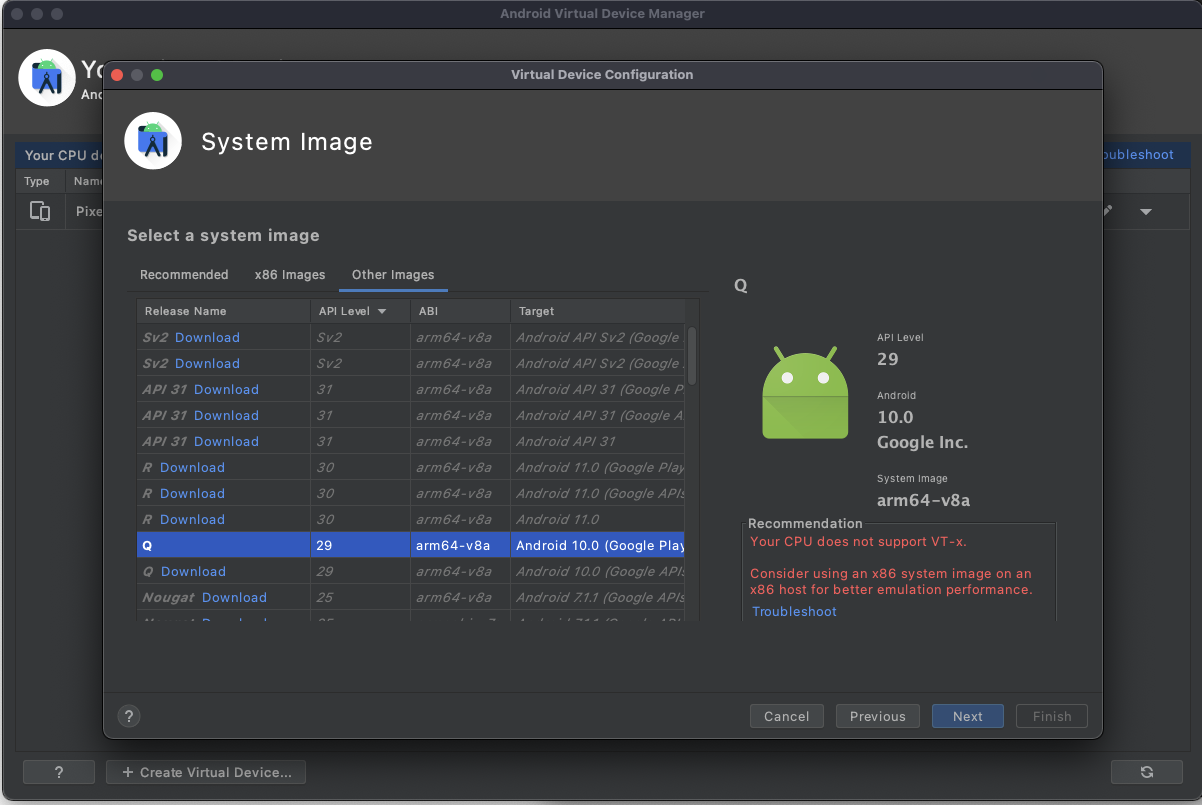Click Troubleshoot link in the AVD Manager banner
The height and width of the screenshot is (805, 1202).
coord(1136,155)
